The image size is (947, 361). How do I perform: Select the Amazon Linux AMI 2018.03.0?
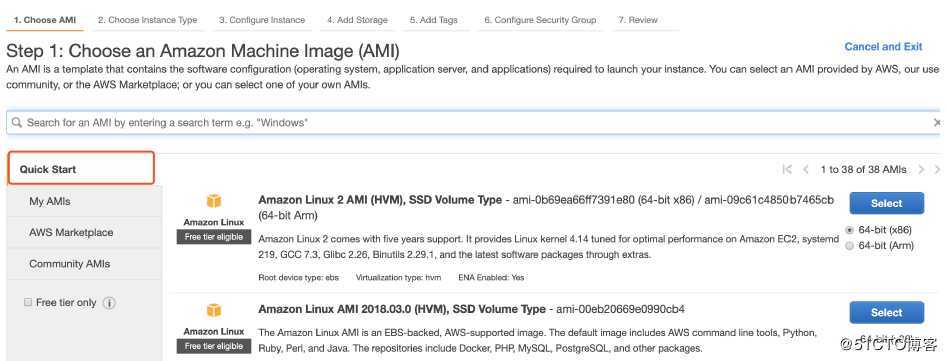[x=886, y=313]
